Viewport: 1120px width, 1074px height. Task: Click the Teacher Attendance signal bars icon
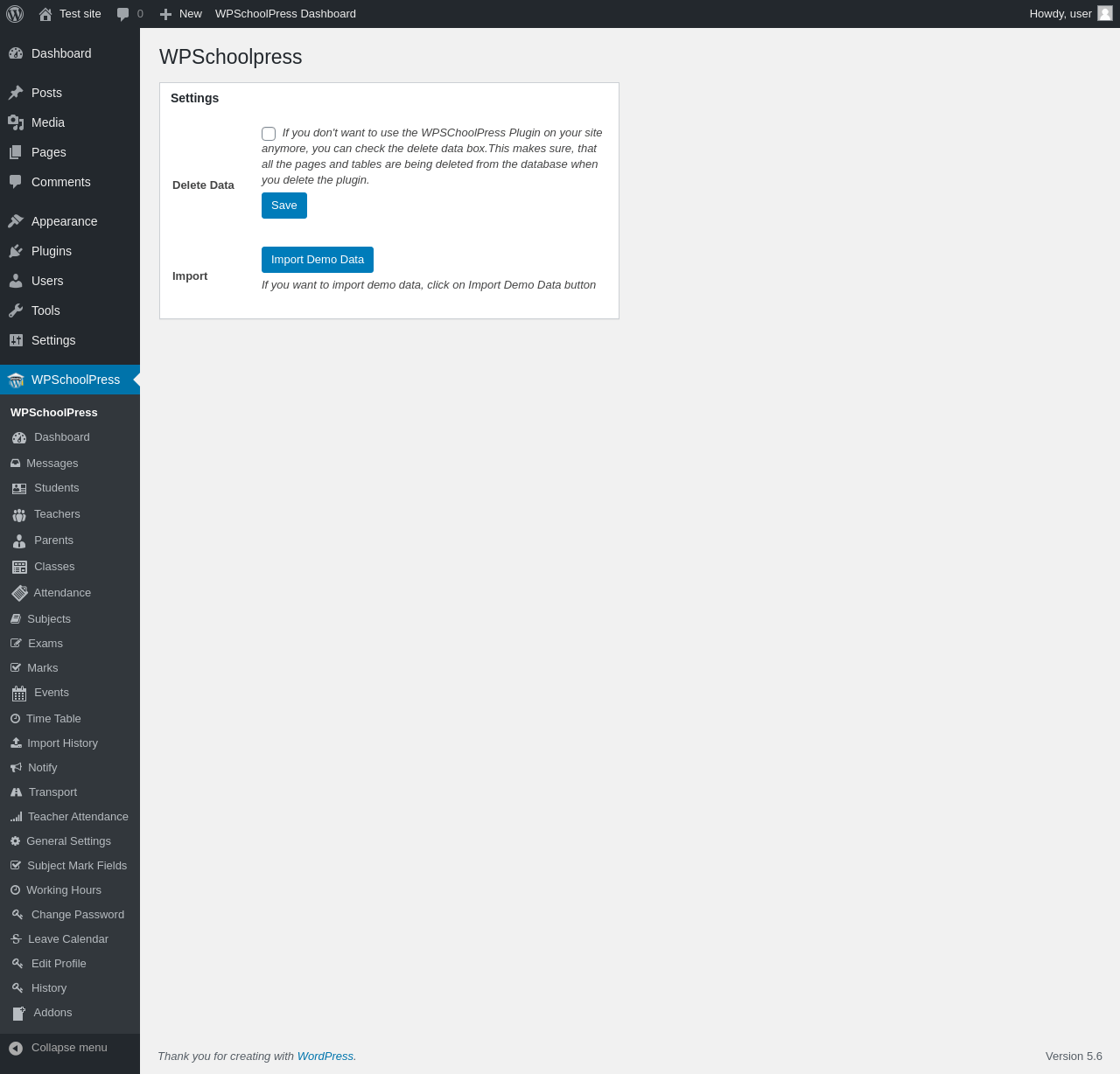tap(16, 817)
